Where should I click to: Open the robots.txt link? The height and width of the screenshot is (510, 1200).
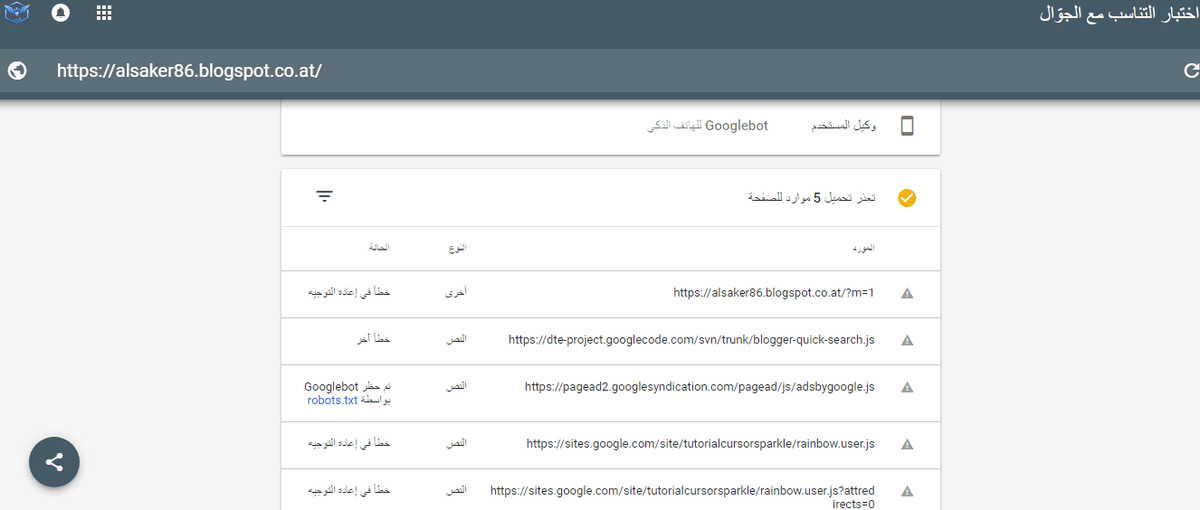tap(333, 401)
